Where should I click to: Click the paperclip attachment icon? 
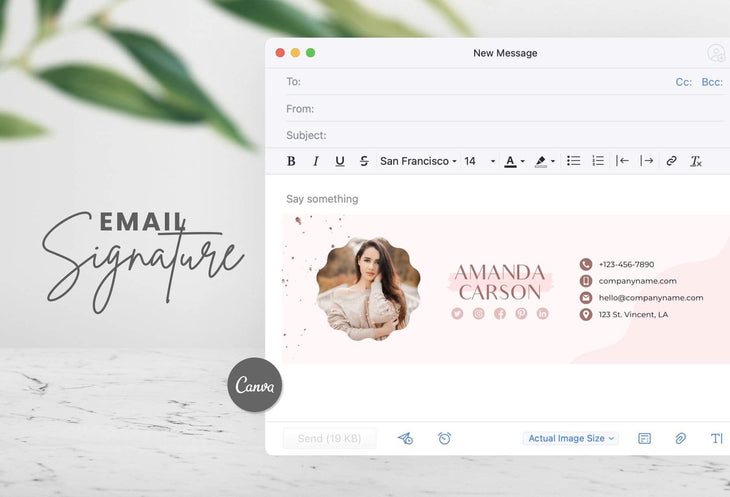680,438
